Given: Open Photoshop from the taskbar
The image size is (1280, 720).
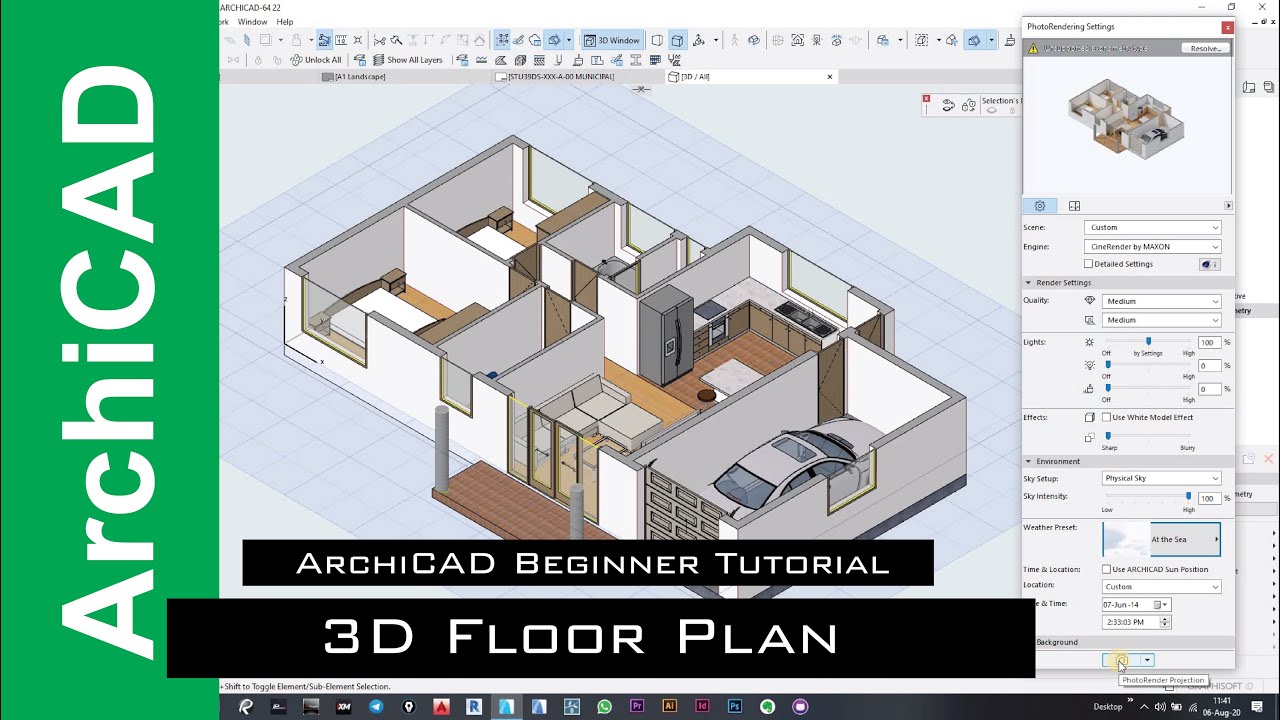Looking at the screenshot, I should click(x=735, y=706).
